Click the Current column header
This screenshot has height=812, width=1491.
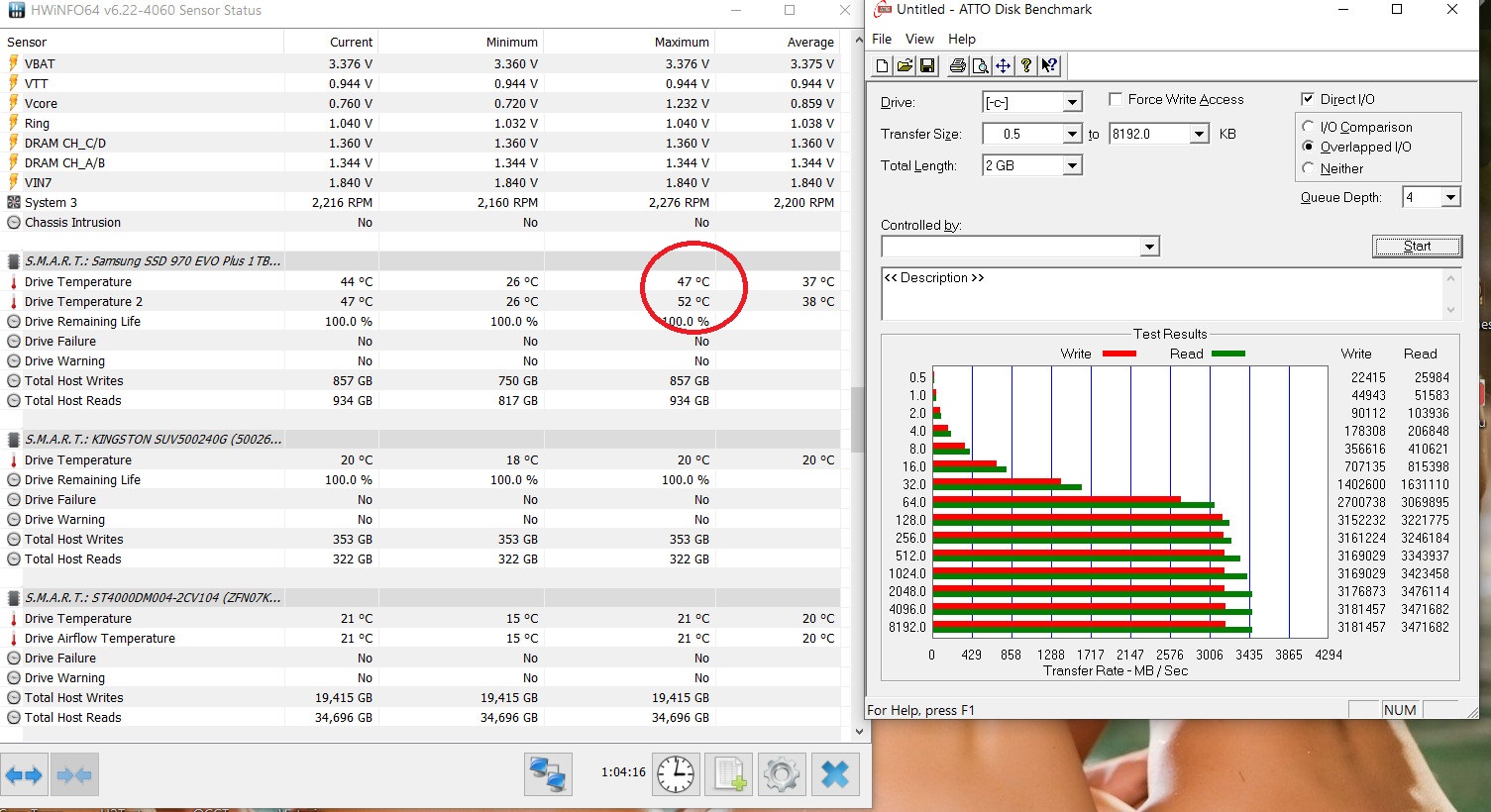331,42
